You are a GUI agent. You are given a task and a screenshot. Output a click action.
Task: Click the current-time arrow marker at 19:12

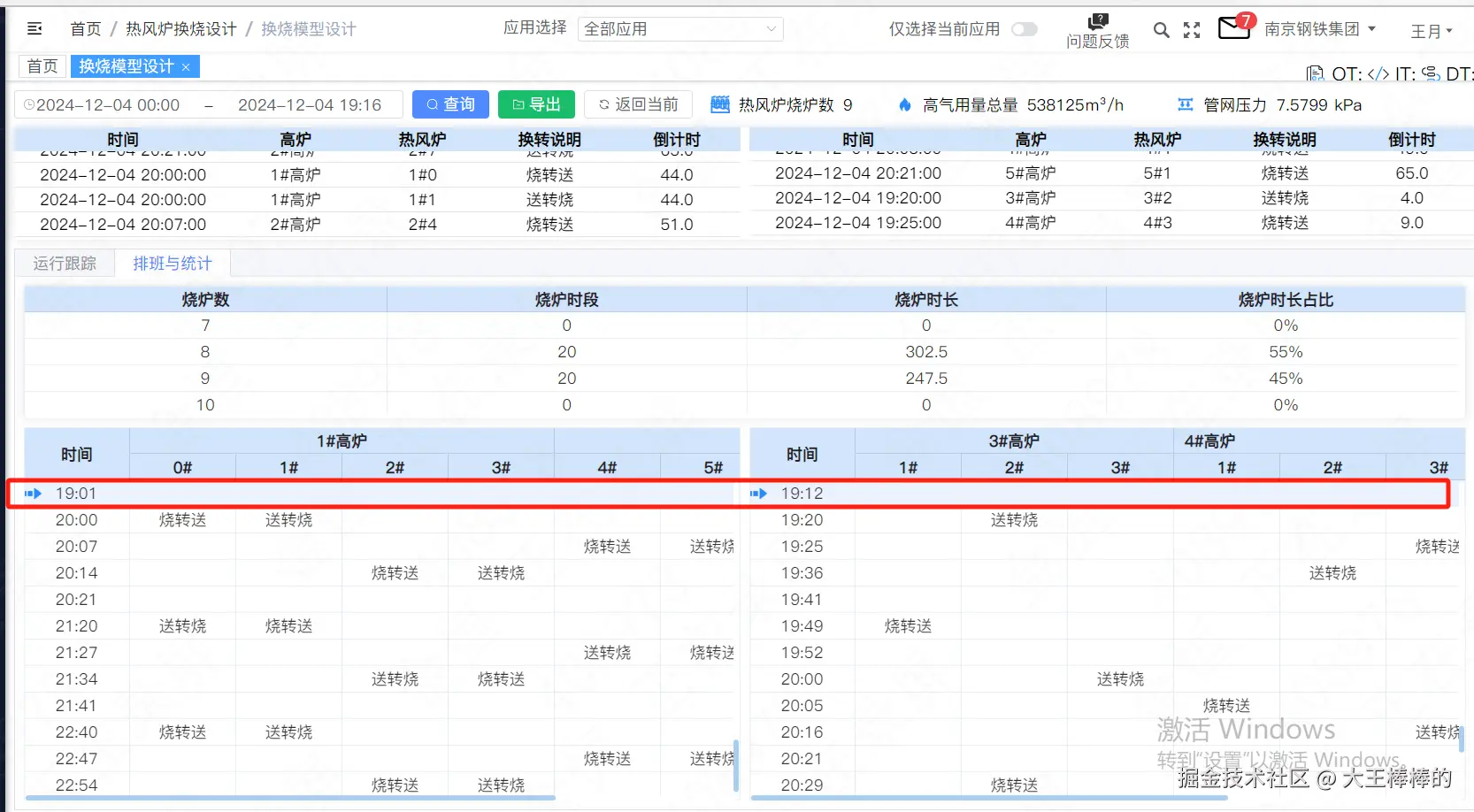758,494
